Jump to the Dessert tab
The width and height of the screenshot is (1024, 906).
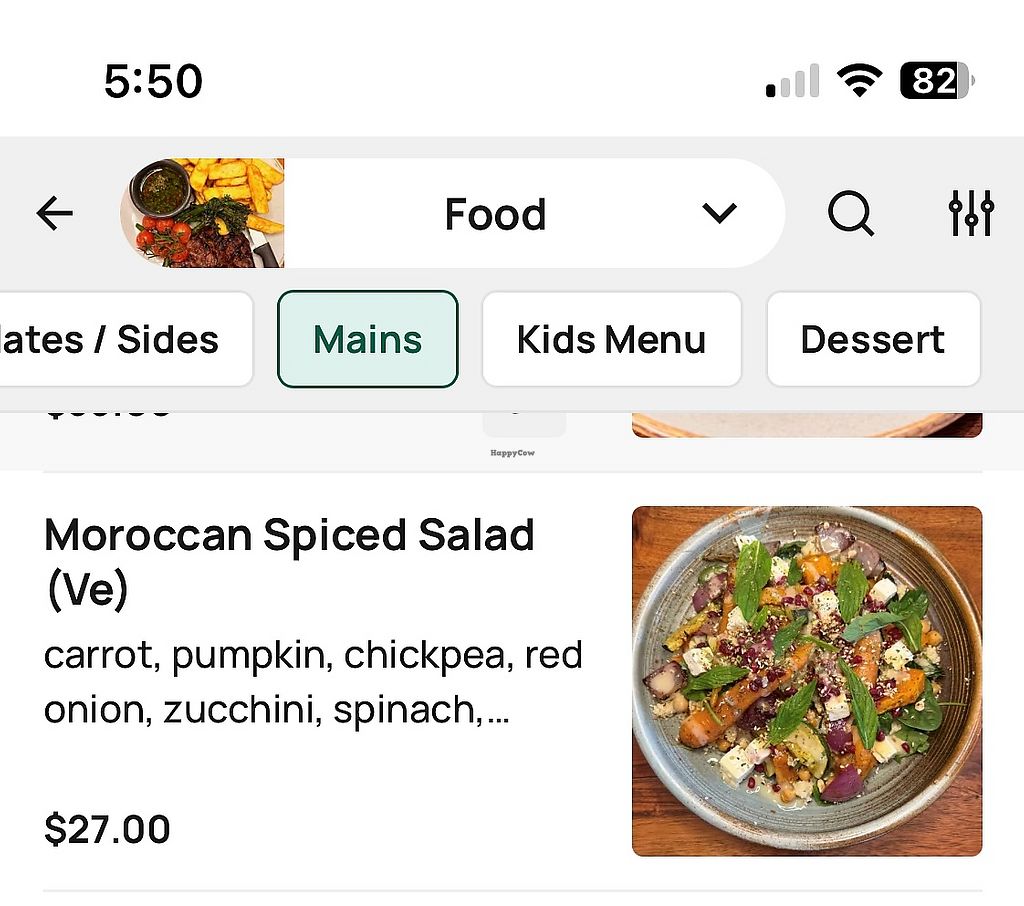coord(872,340)
